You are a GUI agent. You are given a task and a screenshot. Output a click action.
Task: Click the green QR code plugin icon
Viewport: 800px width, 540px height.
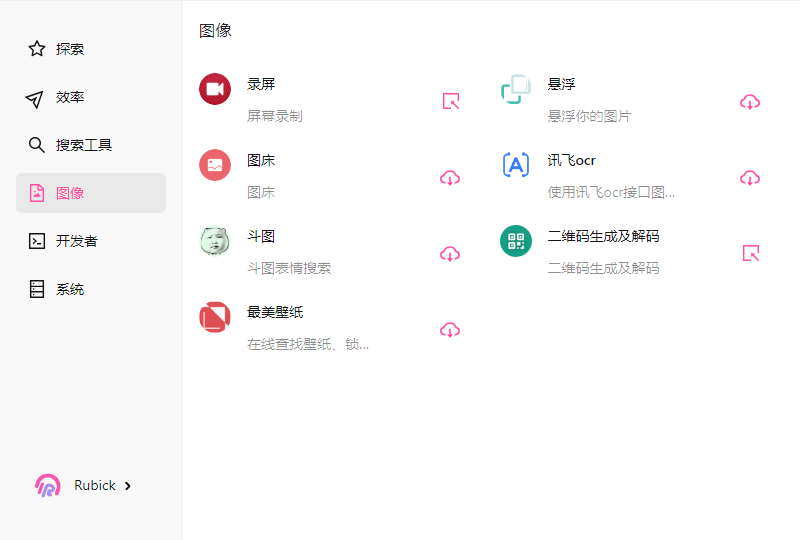pyautogui.click(x=516, y=241)
